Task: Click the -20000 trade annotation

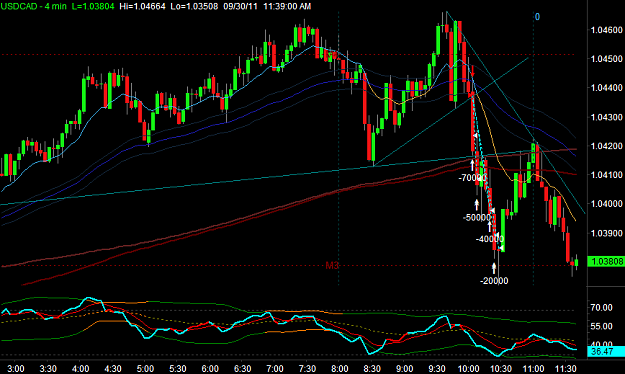Action: [x=494, y=281]
